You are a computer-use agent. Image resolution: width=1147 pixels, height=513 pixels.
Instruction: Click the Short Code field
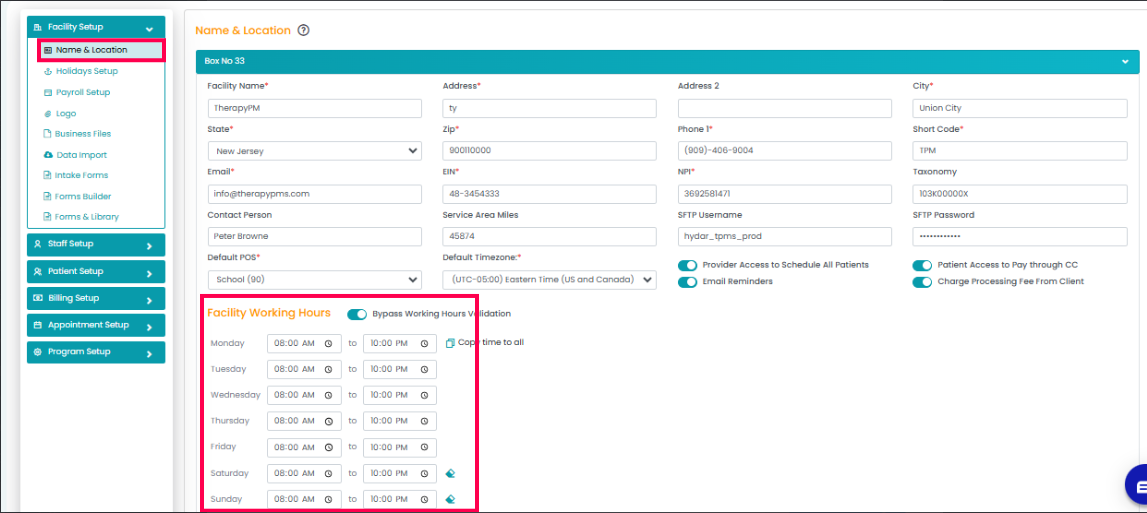(x=1020, y=151)
